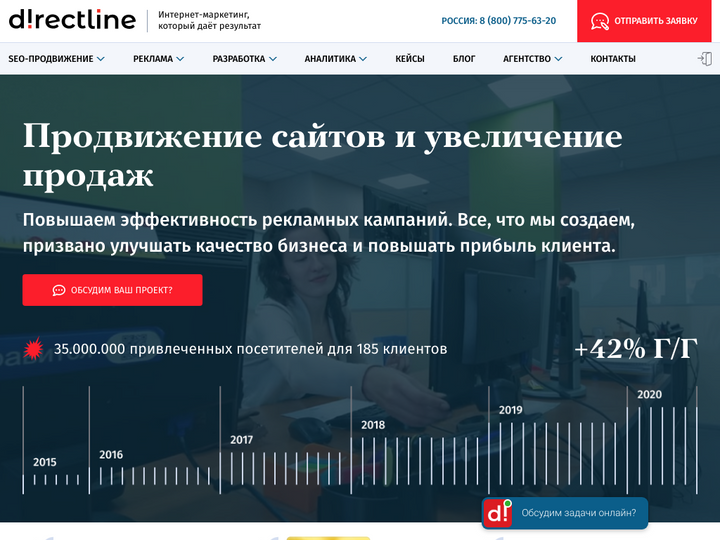Select the 2020 year marker on chart
The height and width of the screenshot is (540, 720).
[x=649, y=394]
